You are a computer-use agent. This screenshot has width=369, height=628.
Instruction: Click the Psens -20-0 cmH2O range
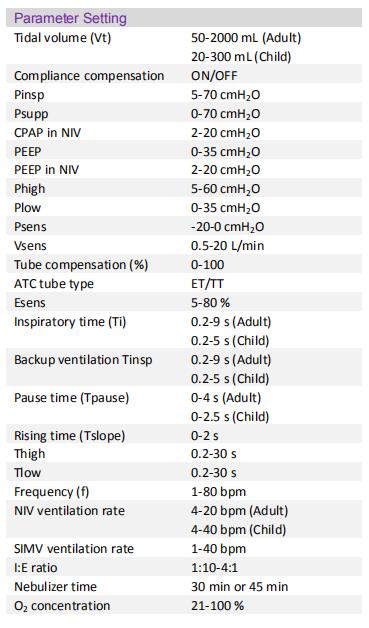(228, 227)
